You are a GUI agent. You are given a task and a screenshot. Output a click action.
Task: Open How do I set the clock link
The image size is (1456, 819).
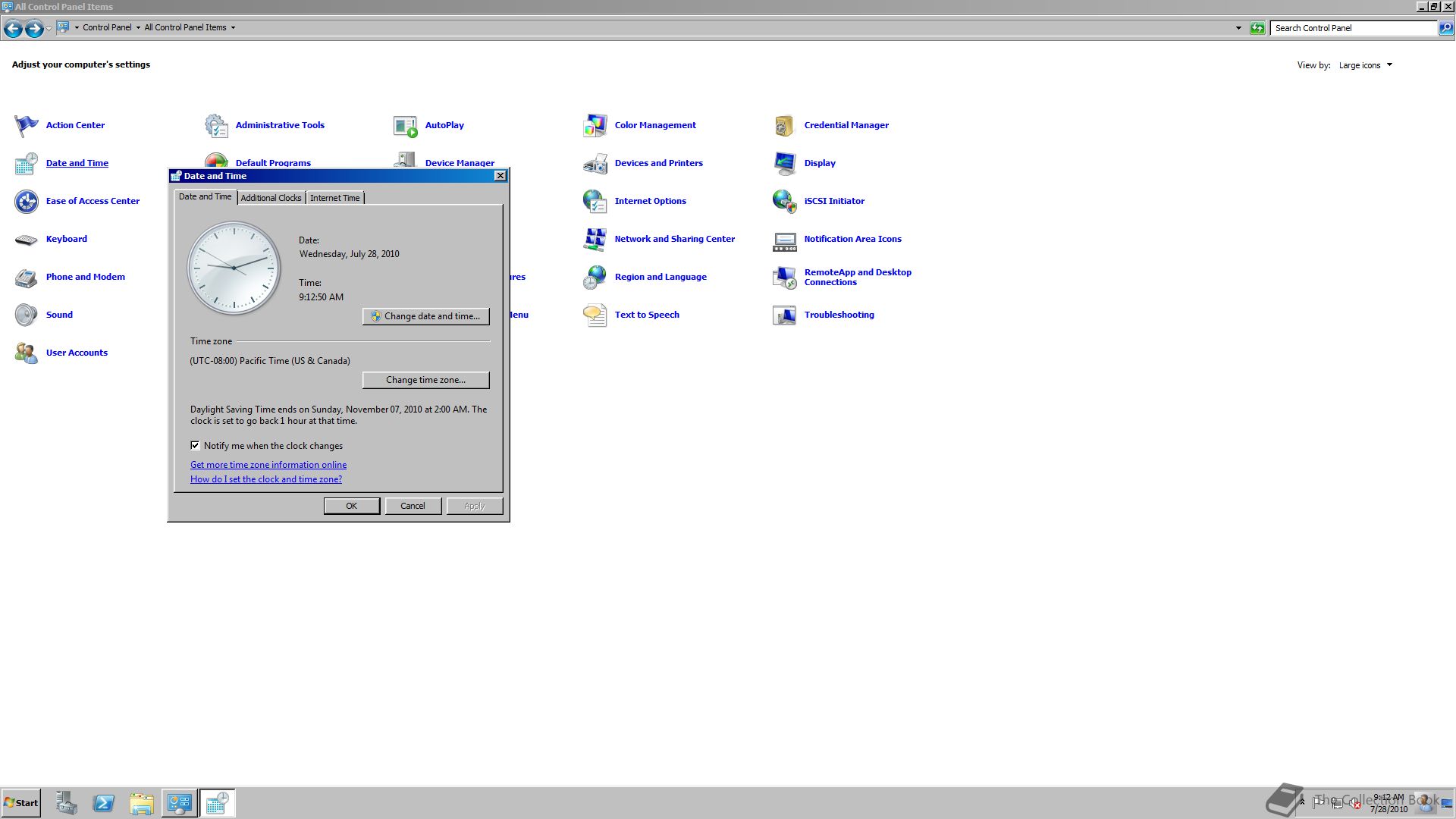pyautogui.click(x=266, y=479)
